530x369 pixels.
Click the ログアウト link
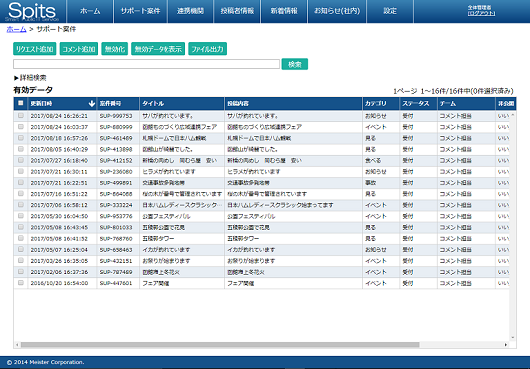click(482, 14)
